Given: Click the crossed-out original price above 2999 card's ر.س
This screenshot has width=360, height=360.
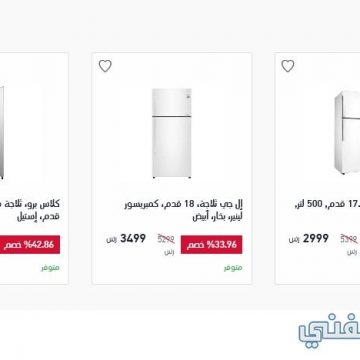Looking at the screenshot, I should pyautogui.click(x=349, y=239).
